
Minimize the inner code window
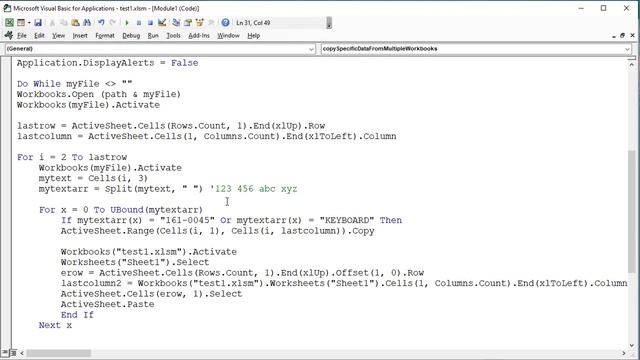coord(614,36)
